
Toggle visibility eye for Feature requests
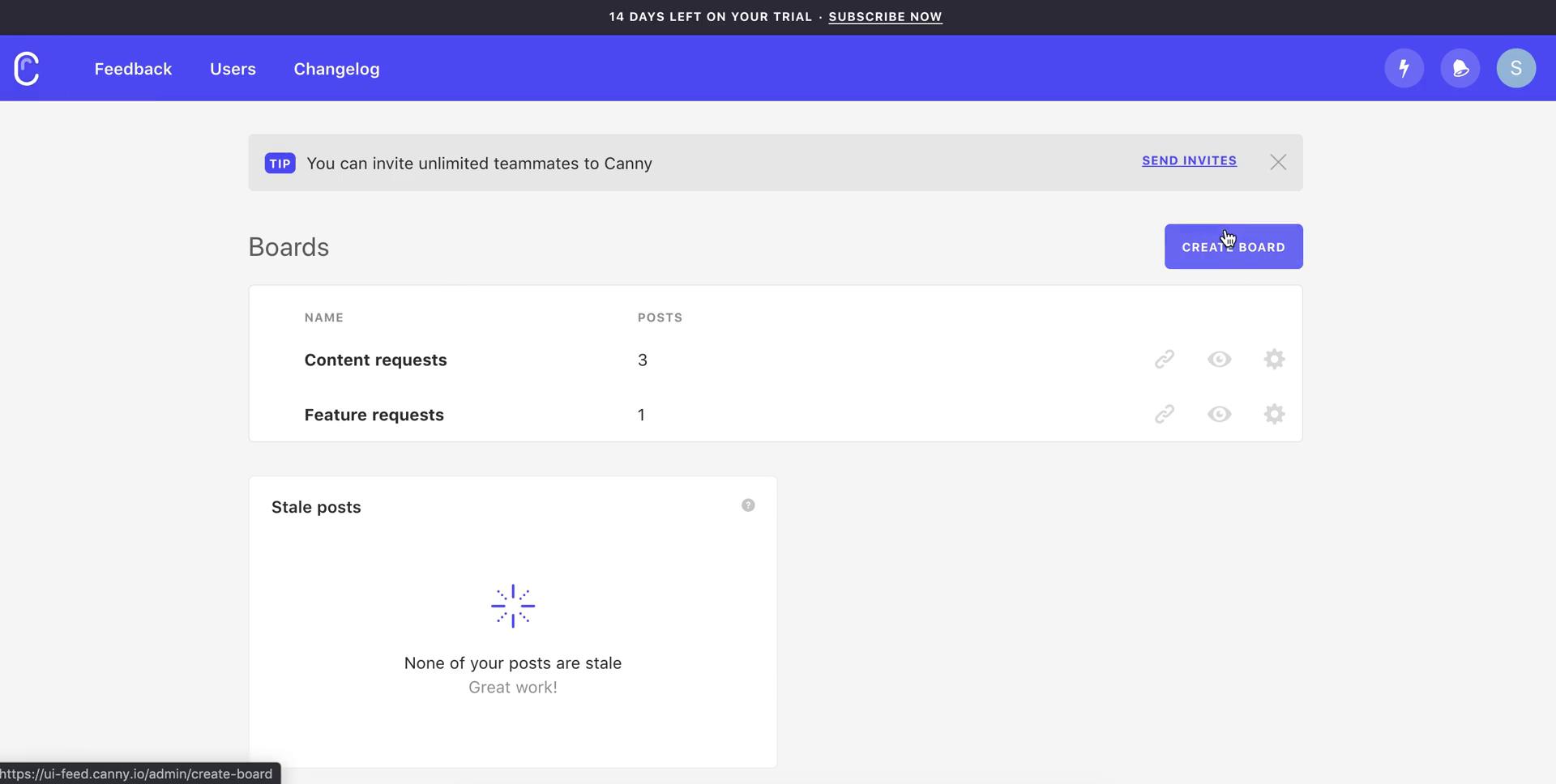[x=1219, y=415]
